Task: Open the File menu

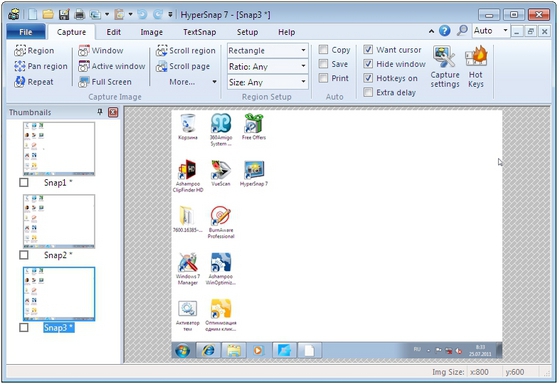Action: 26,32
